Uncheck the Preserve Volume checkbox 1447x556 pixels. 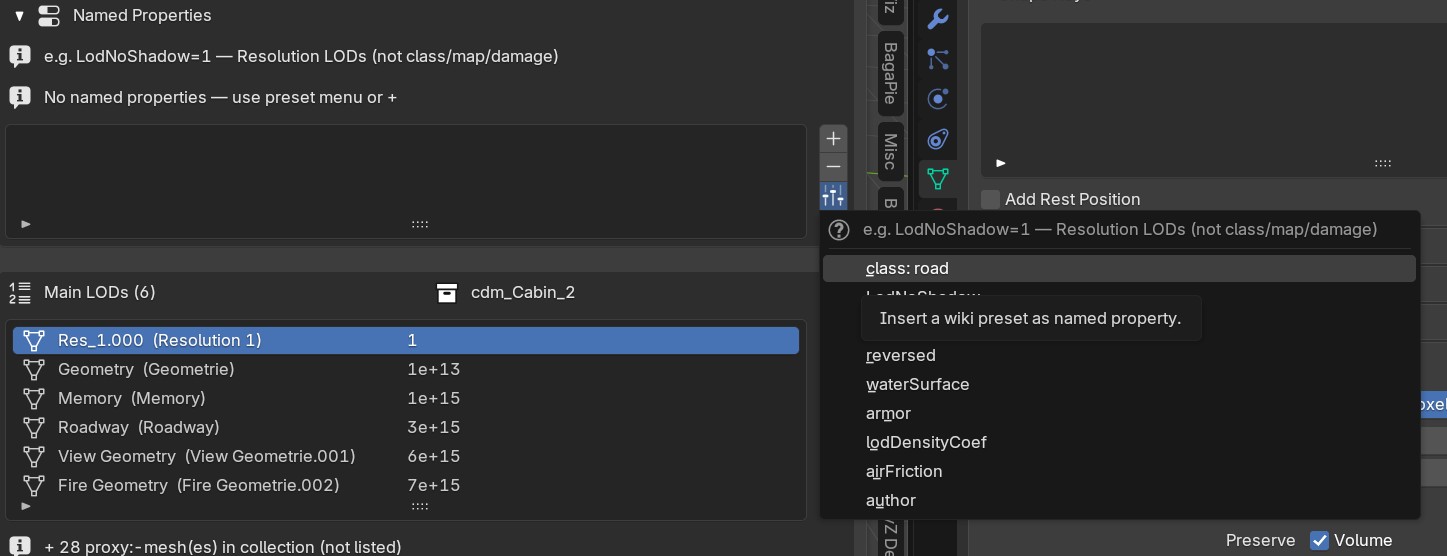(x=1319, y=540)
